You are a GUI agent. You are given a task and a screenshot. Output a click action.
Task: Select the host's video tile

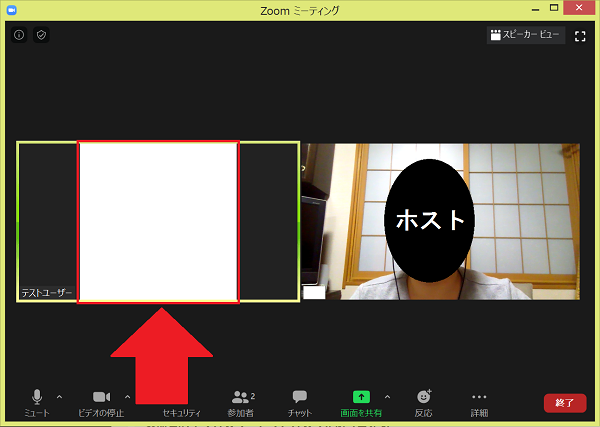click(x=440, y=222)
